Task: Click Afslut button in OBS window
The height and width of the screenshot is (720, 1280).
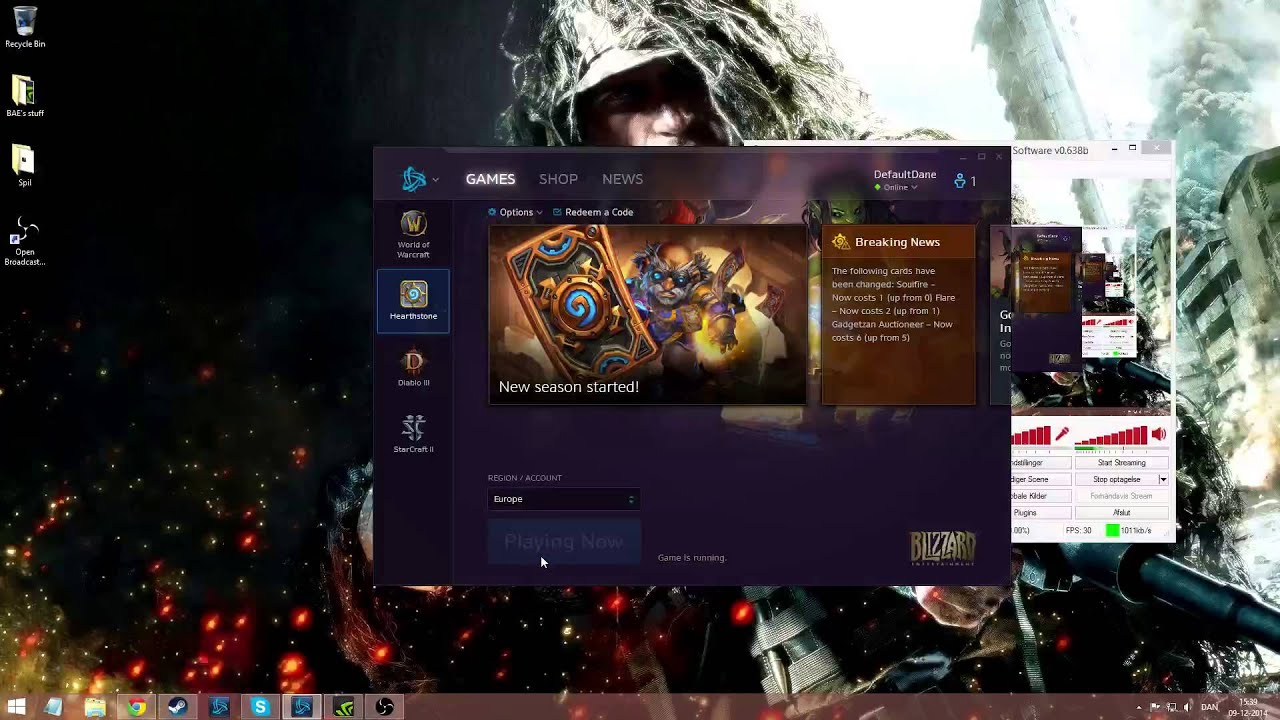Action: coord(1121,513)
